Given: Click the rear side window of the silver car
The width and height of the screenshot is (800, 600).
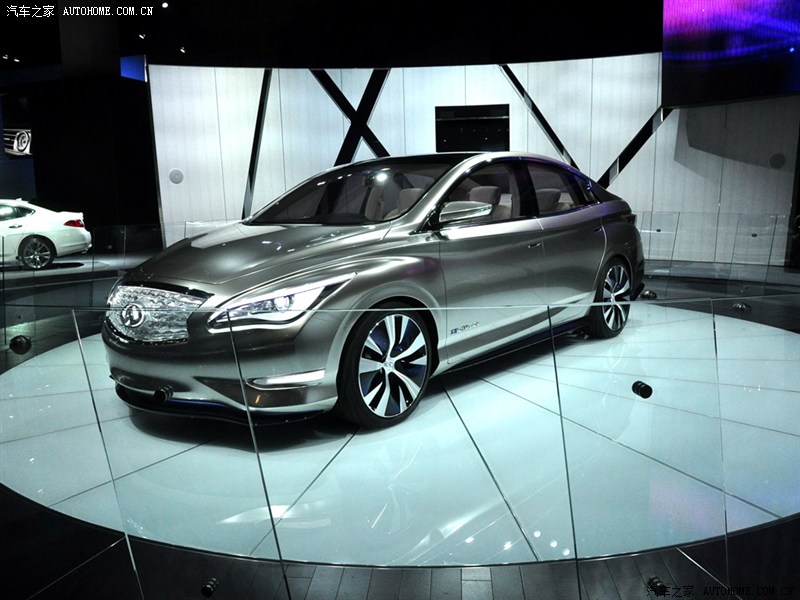Looking at the screenshot, I should tap(553, 188).
